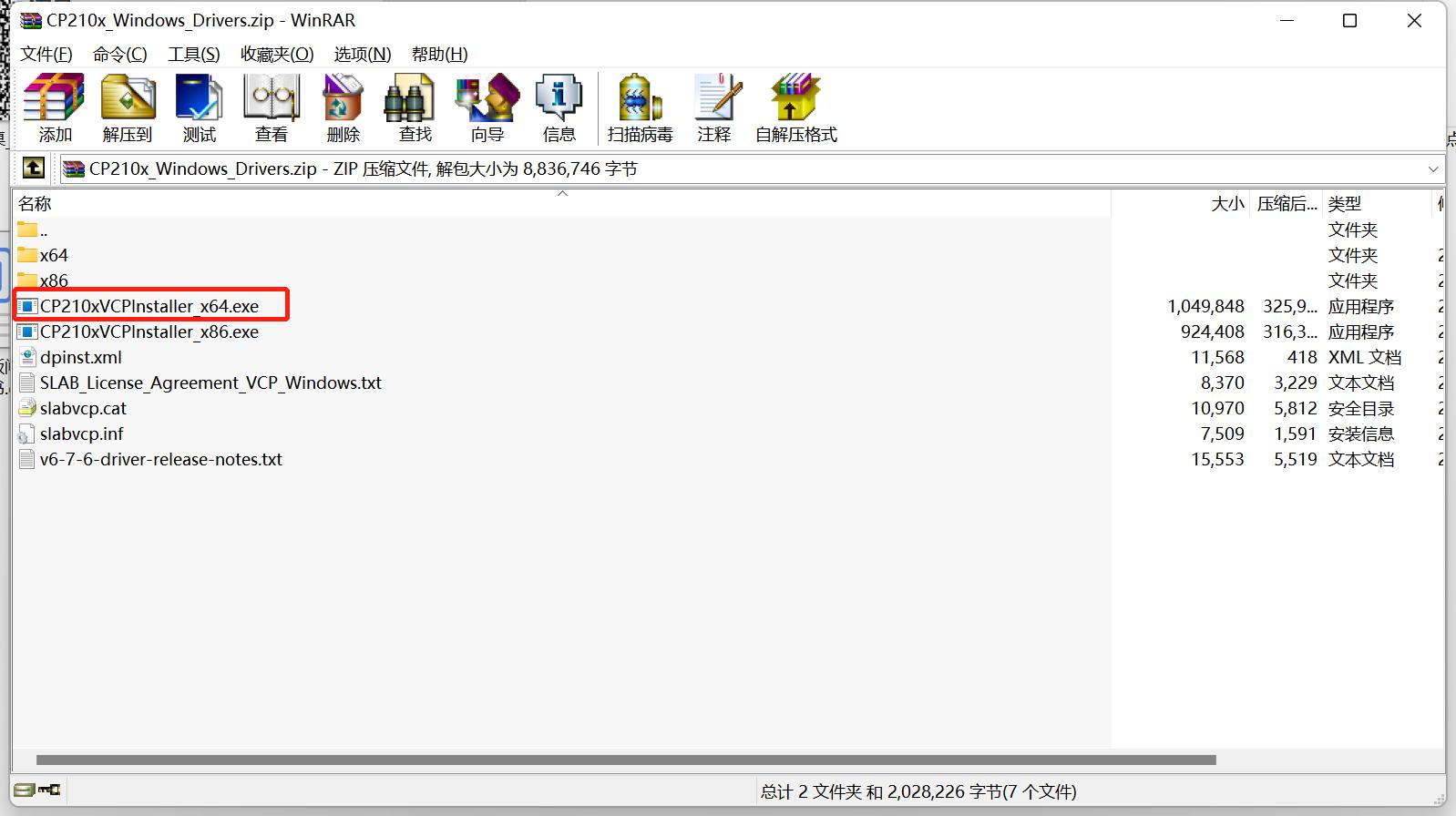This screenshot has width=1456, height=816.
Task: Click the slabvcp.cat file icon
Action: tap(27, 408)
